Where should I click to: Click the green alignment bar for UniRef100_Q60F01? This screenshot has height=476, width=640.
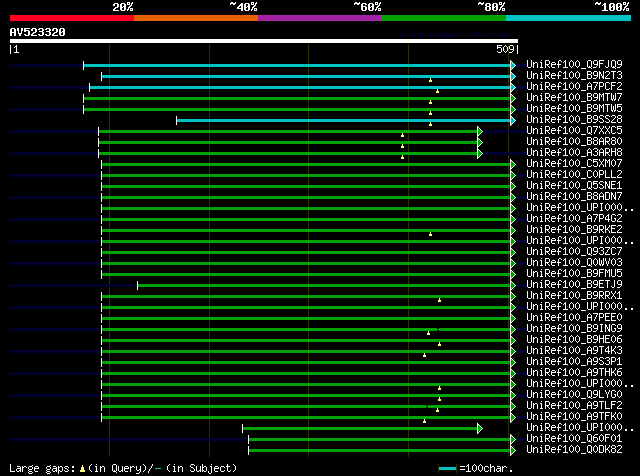pos(380,439)
